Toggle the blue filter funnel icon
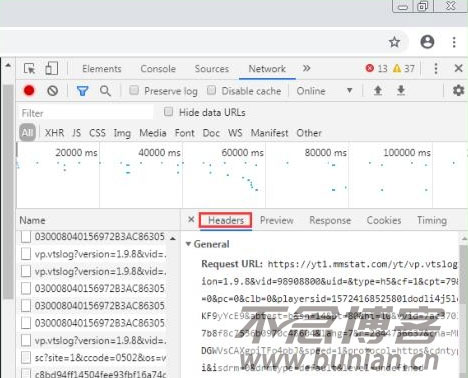The image size is (468, 378). (x=82, y=91)
